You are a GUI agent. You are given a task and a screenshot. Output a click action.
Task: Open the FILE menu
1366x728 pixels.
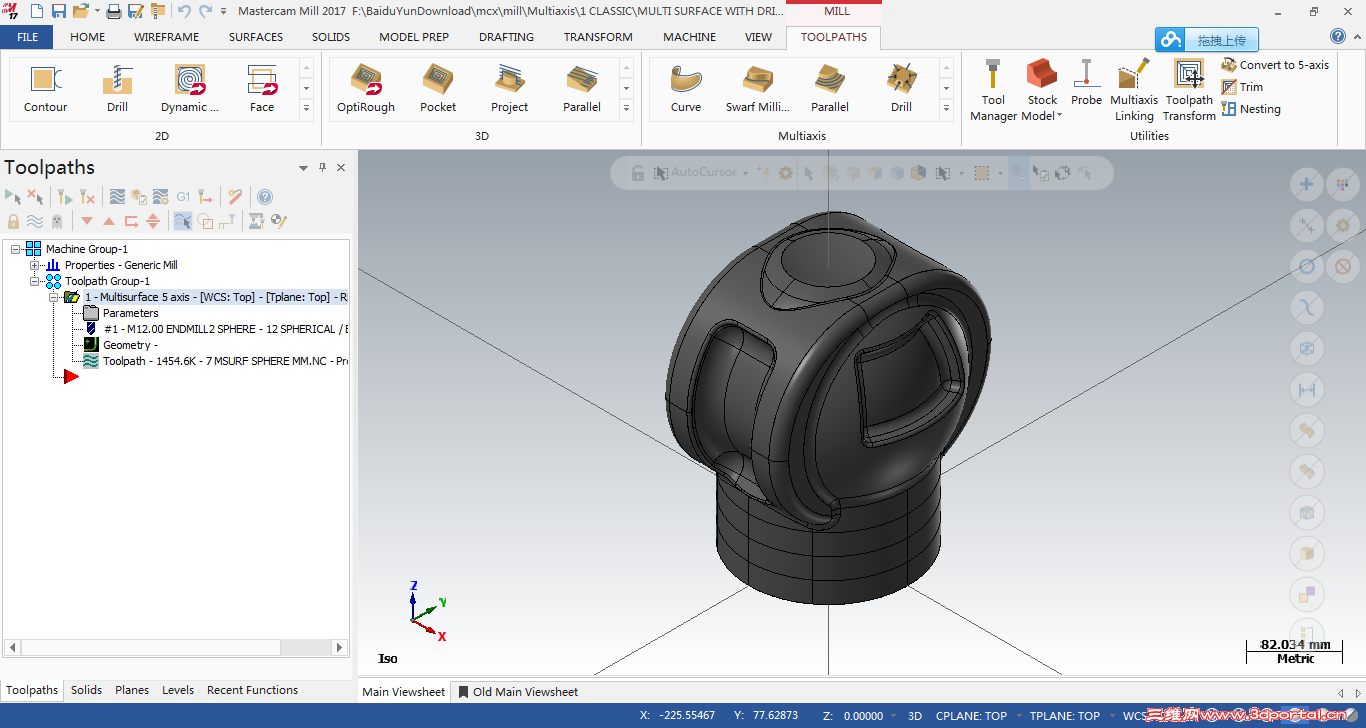(x=27, y=37)
